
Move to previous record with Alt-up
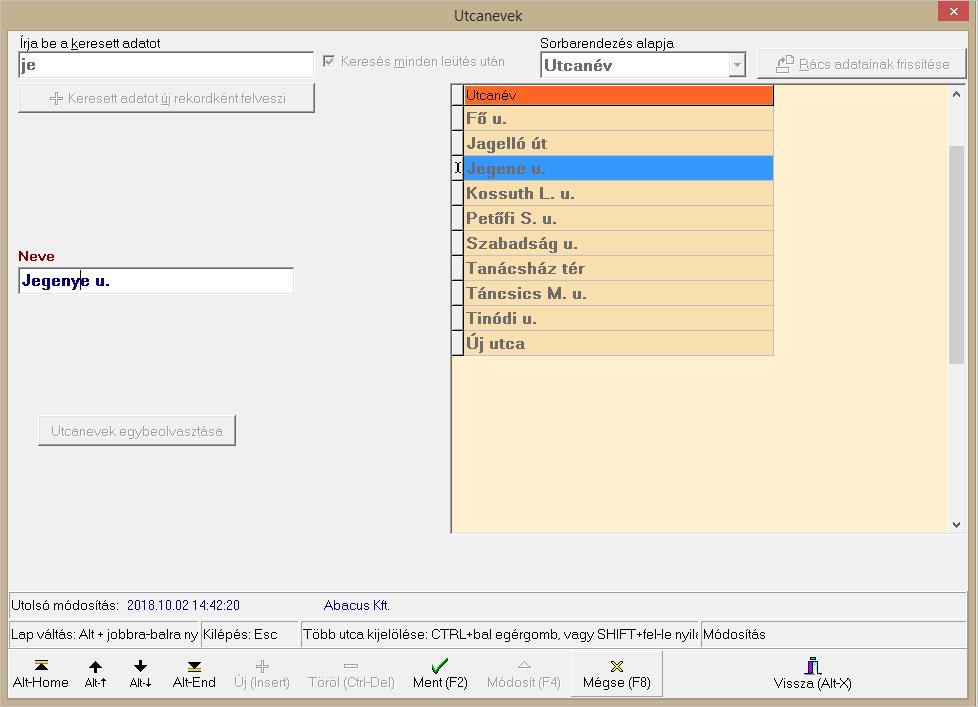click(95, 674)
